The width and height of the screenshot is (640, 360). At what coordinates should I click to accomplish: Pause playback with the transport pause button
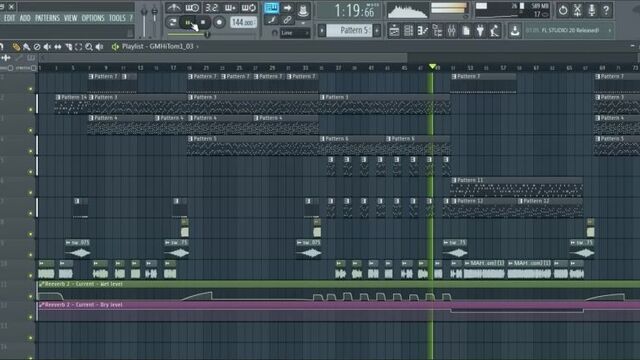(188, 22)
